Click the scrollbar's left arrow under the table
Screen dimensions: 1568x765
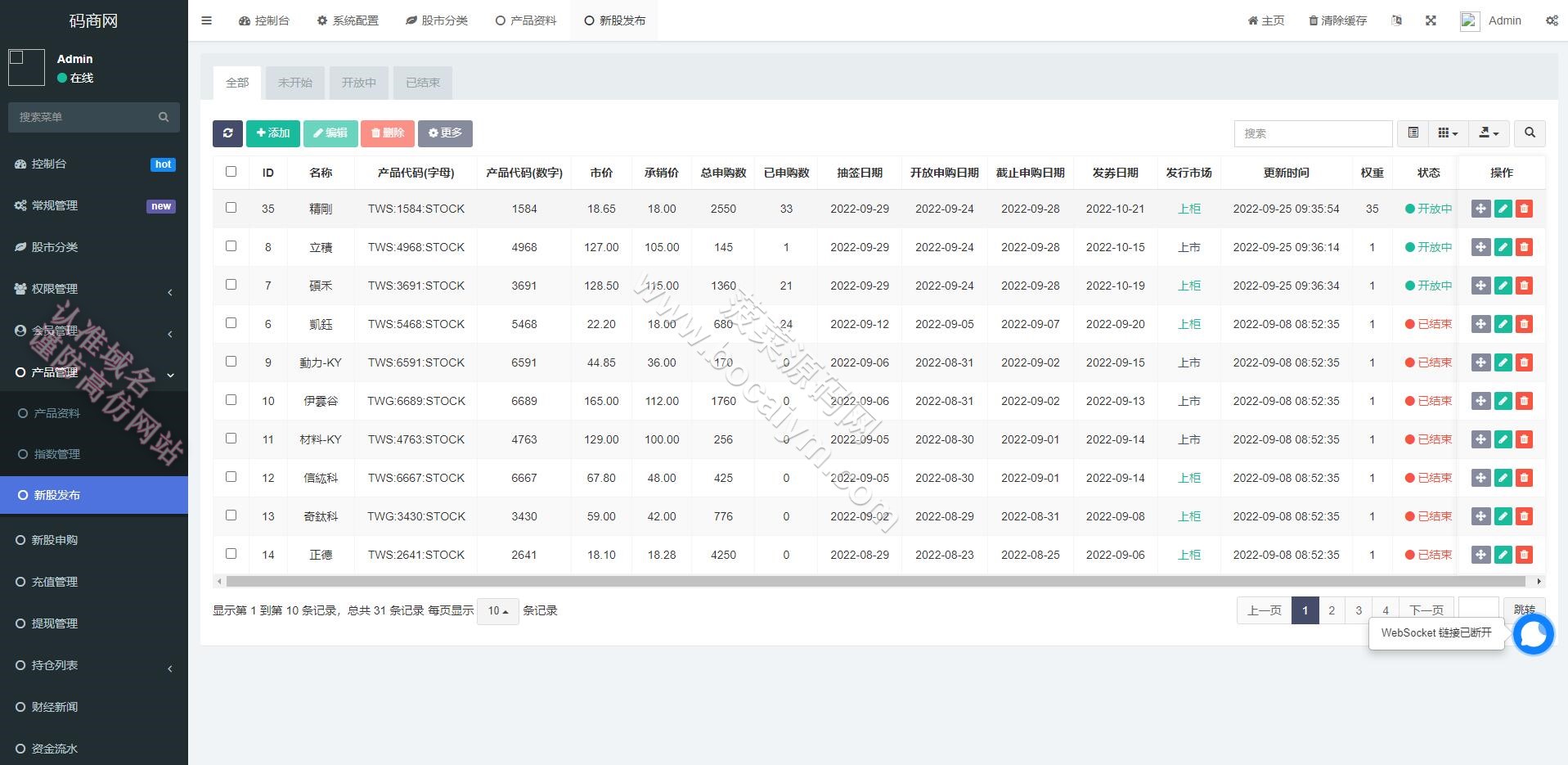pyautogui.click(x=218, y=582)
